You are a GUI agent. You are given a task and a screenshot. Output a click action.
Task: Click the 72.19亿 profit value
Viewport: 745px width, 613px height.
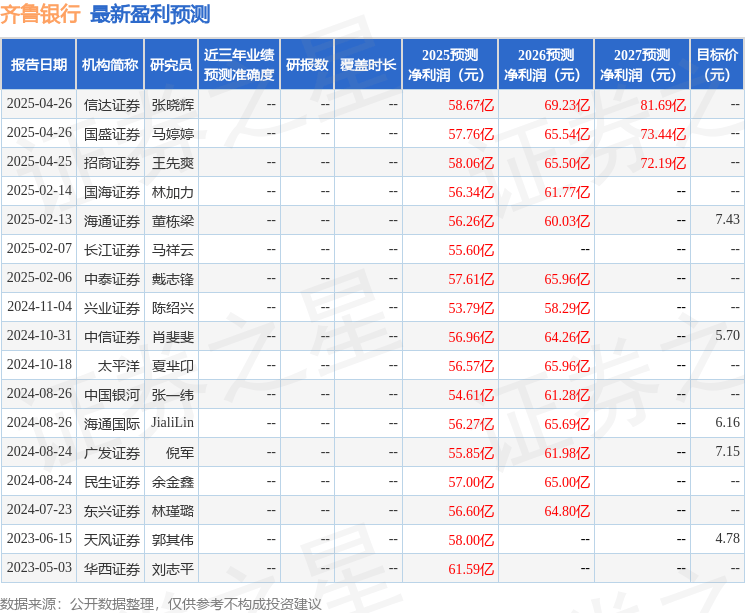(663, 163)
